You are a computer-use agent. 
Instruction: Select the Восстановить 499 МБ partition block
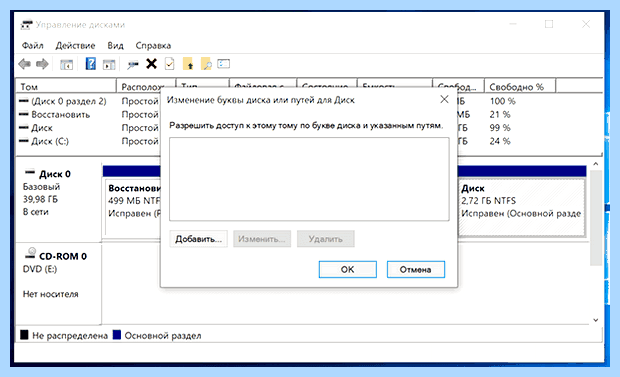[133, 208]
